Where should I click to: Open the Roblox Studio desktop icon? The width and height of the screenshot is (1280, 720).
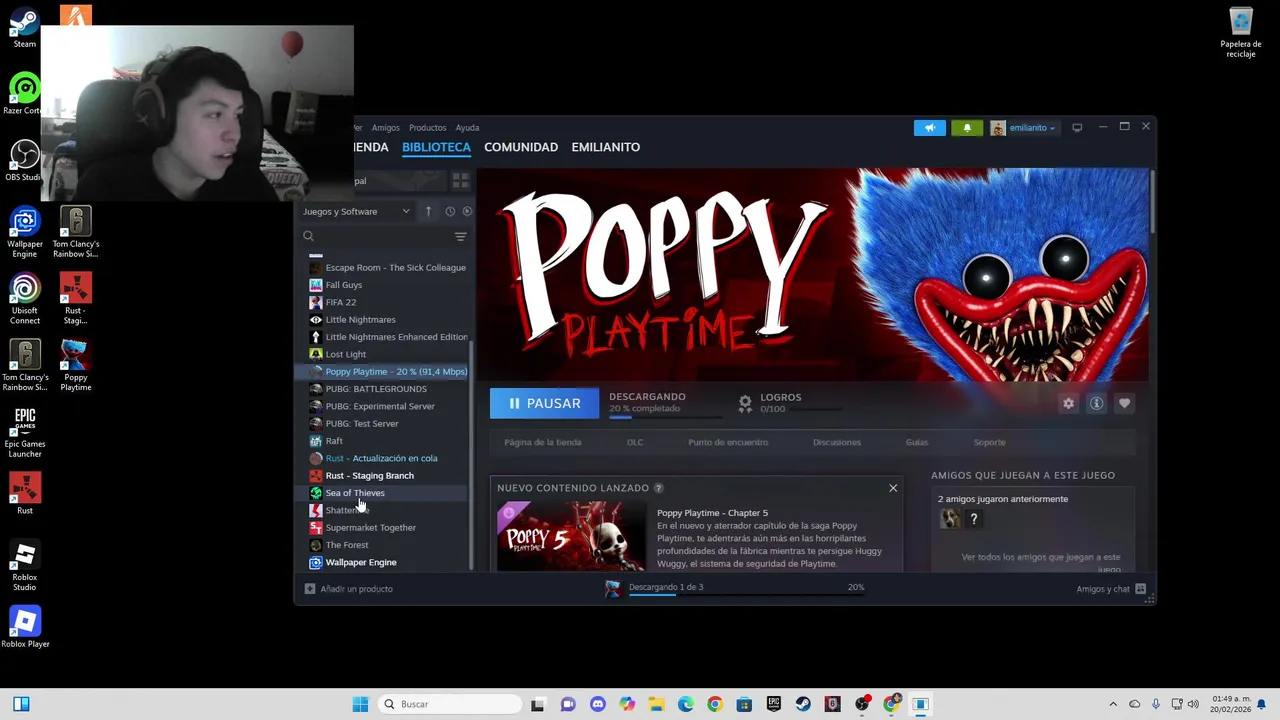coord(25,565)
